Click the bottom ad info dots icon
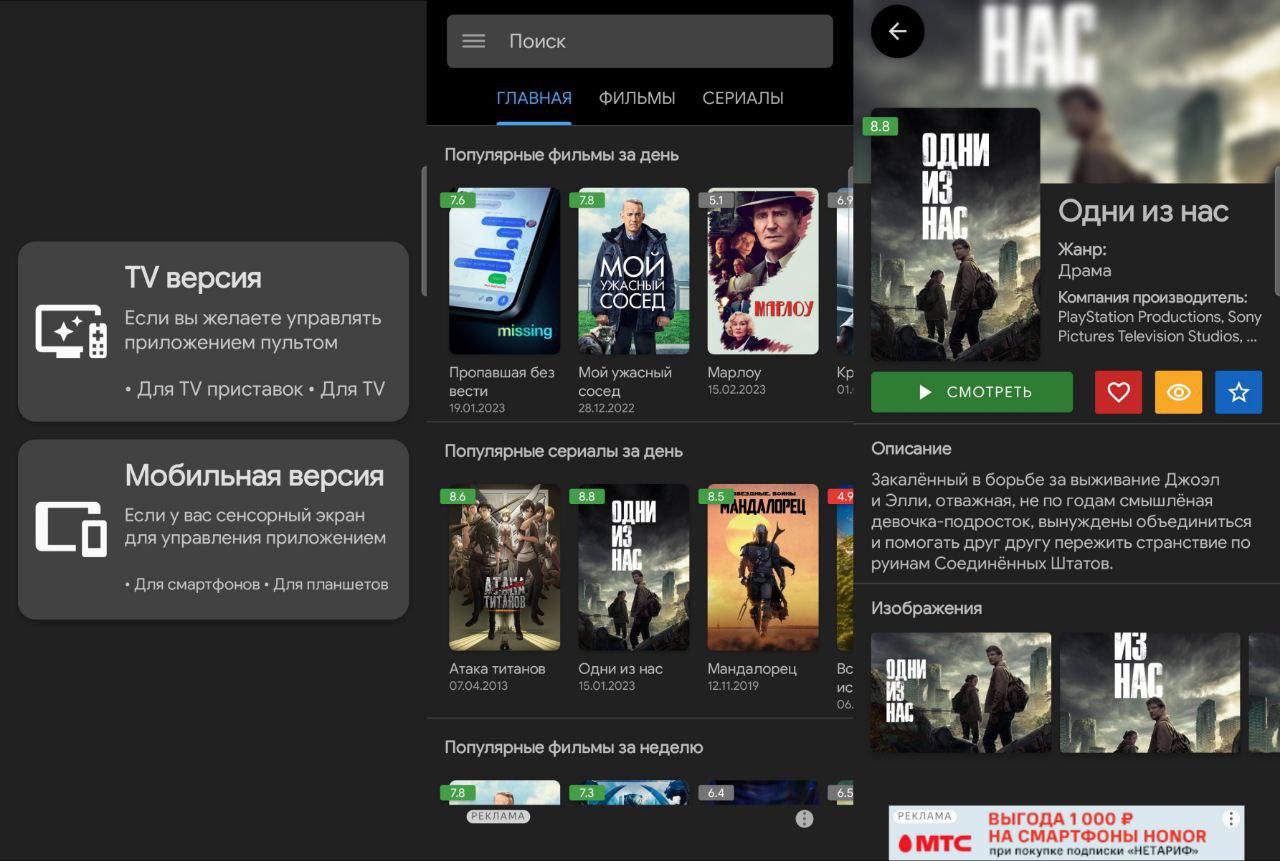1280x861 pixels. (x=804, y=819)
